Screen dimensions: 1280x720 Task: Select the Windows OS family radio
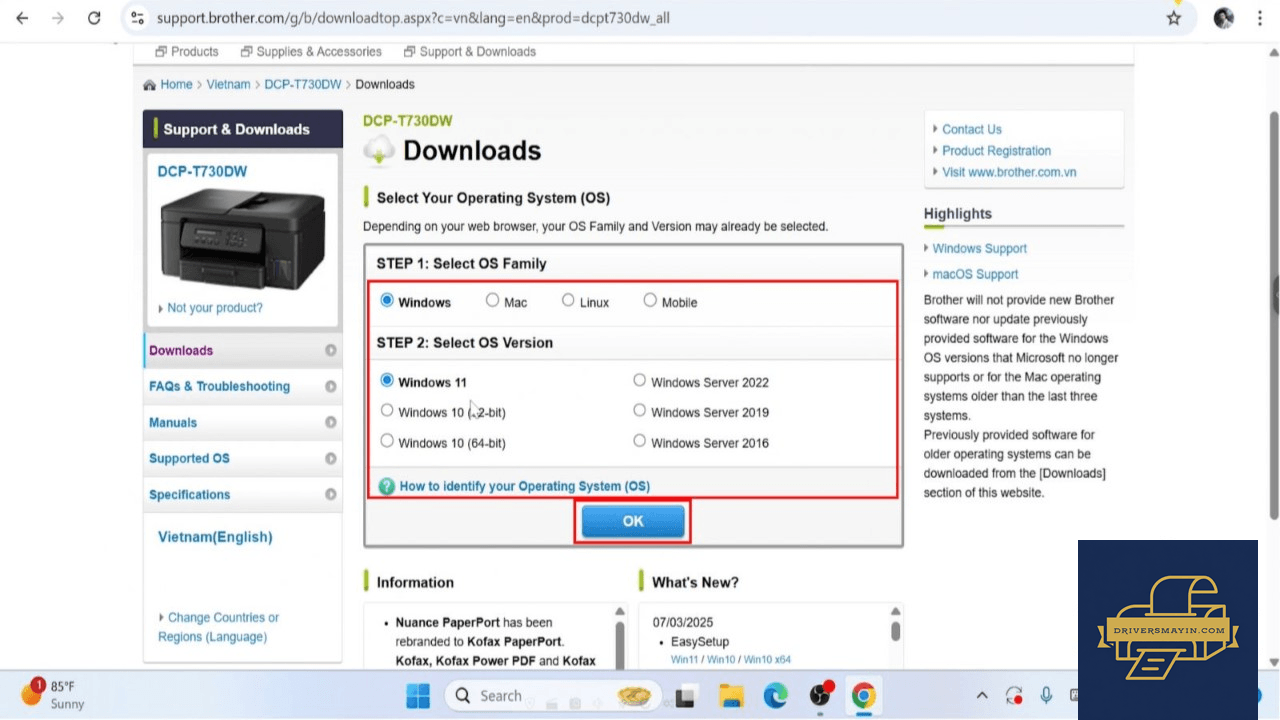[x=387, y=300]
